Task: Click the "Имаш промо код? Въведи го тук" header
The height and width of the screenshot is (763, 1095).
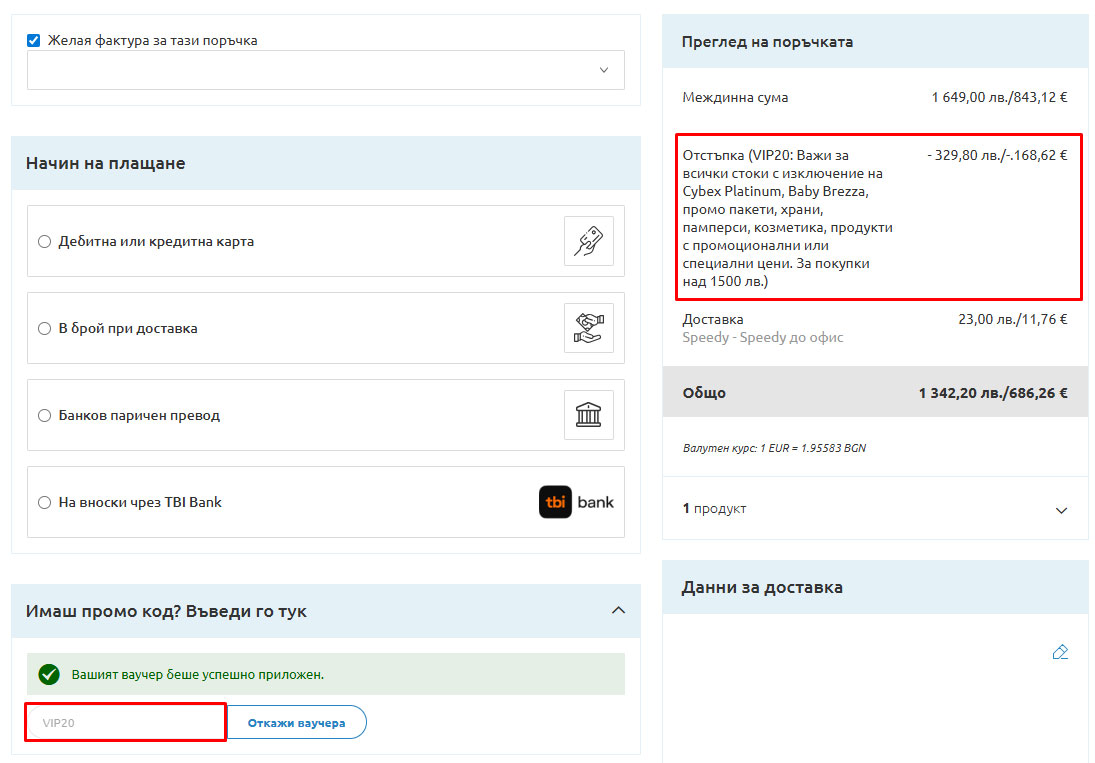Action: coord(167,611)
